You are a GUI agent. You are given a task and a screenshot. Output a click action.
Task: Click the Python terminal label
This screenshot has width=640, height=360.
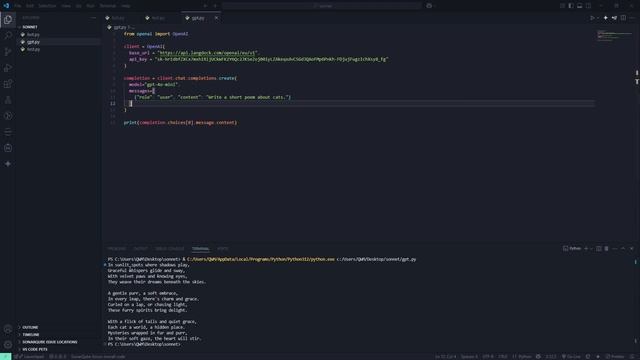[572, 249]
